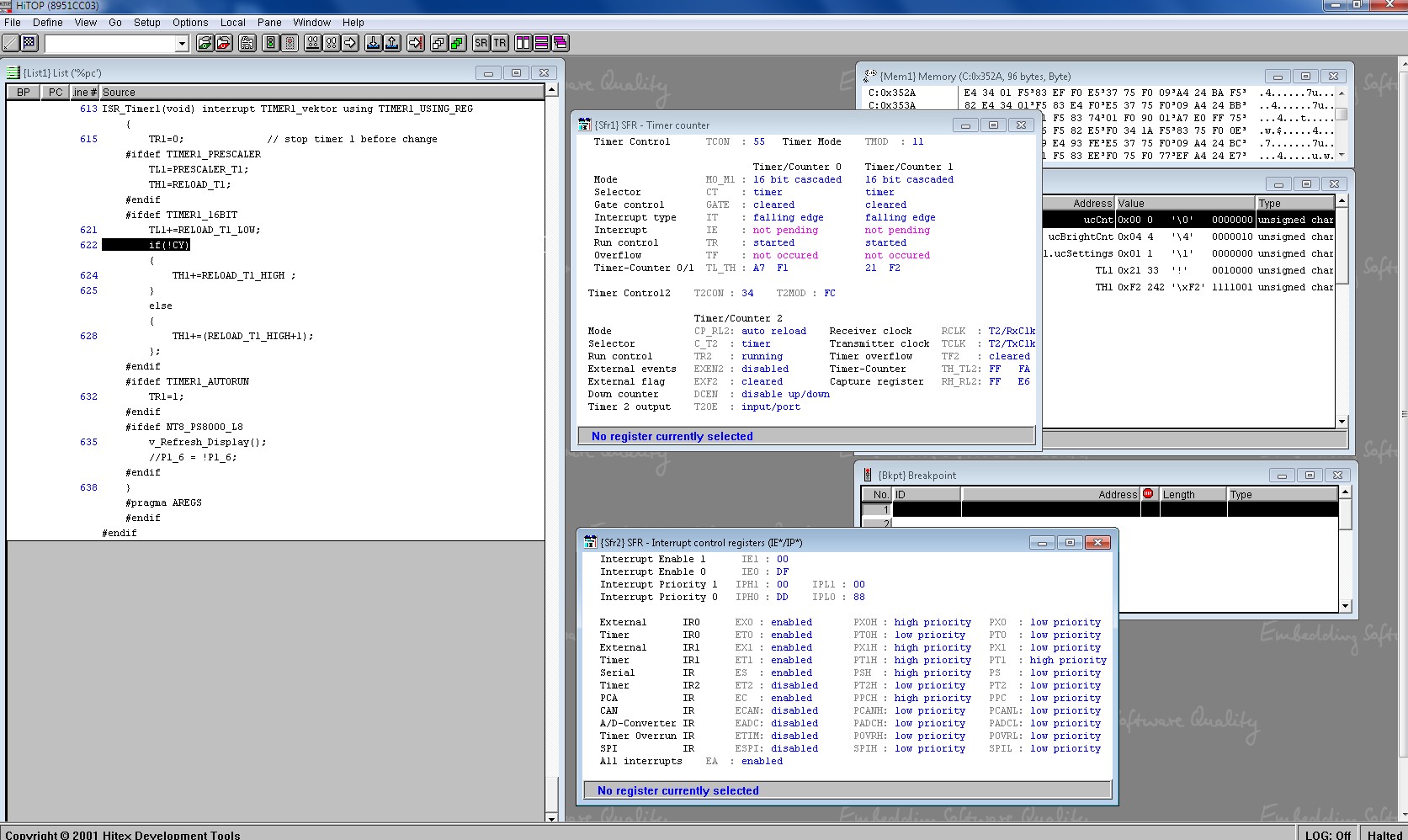Click the download arrow toolbar icon
1408x840 pixels.
pos(374,43)
